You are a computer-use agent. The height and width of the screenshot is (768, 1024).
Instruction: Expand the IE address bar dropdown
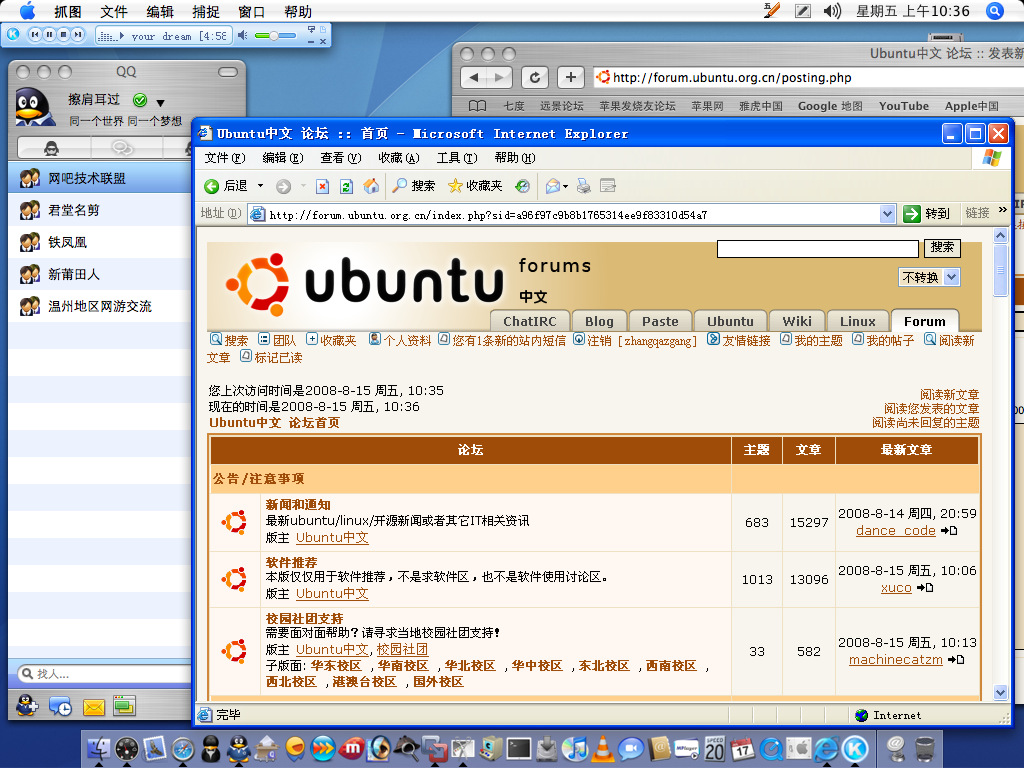[887, 214]
